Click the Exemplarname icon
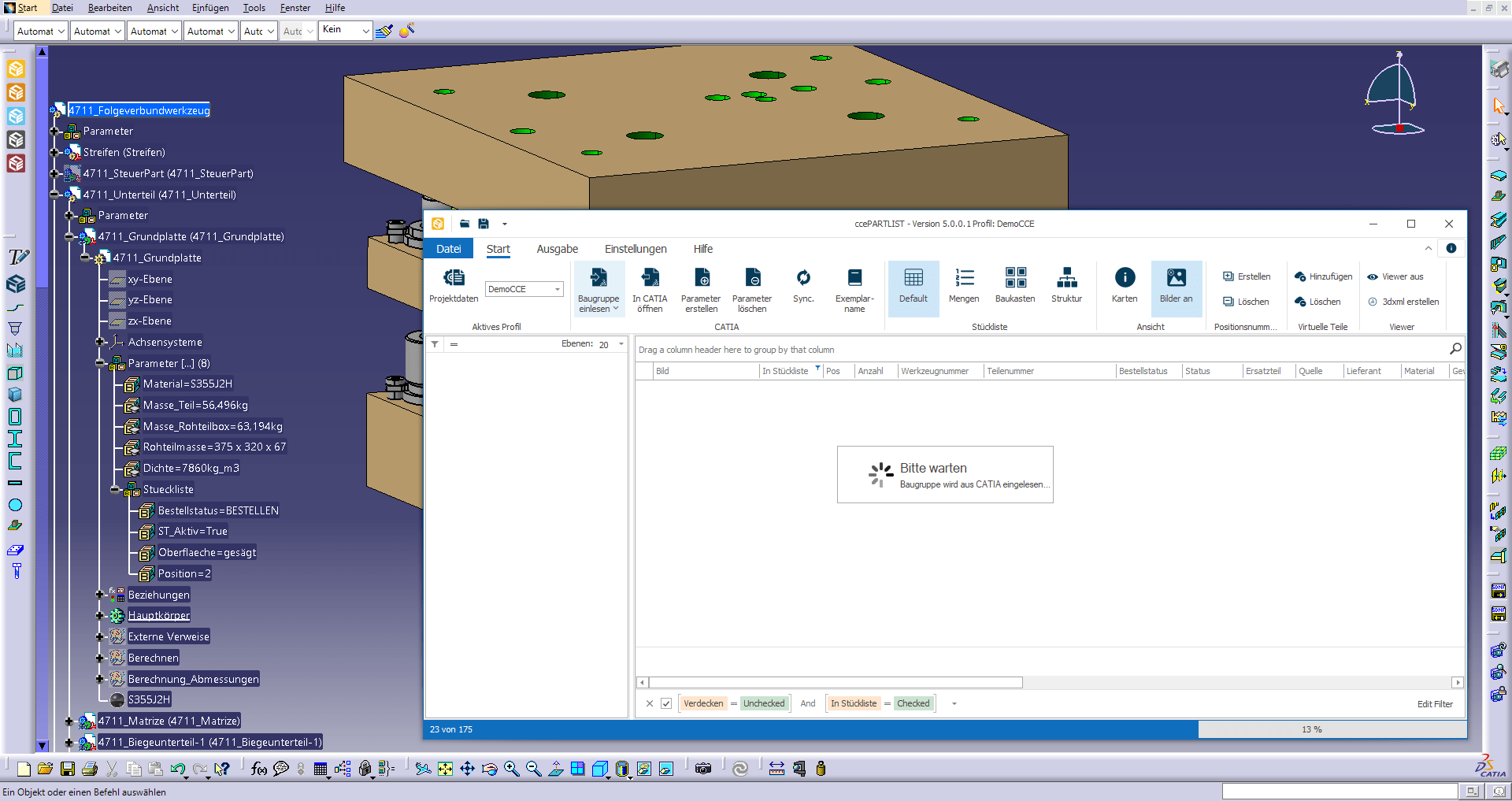This screenshot has height=801, width=1512. (854, 278)
